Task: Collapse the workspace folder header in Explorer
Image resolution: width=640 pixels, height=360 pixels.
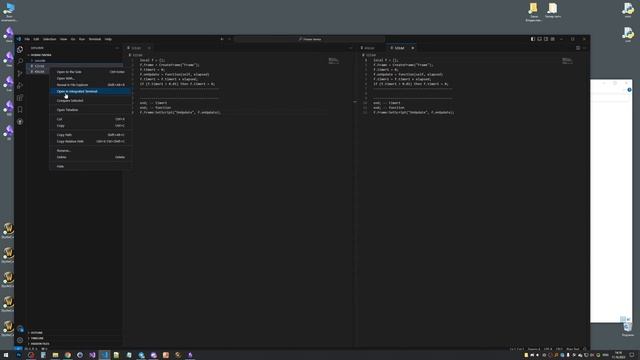Action: pyautogui.click(x=74, y=55)
